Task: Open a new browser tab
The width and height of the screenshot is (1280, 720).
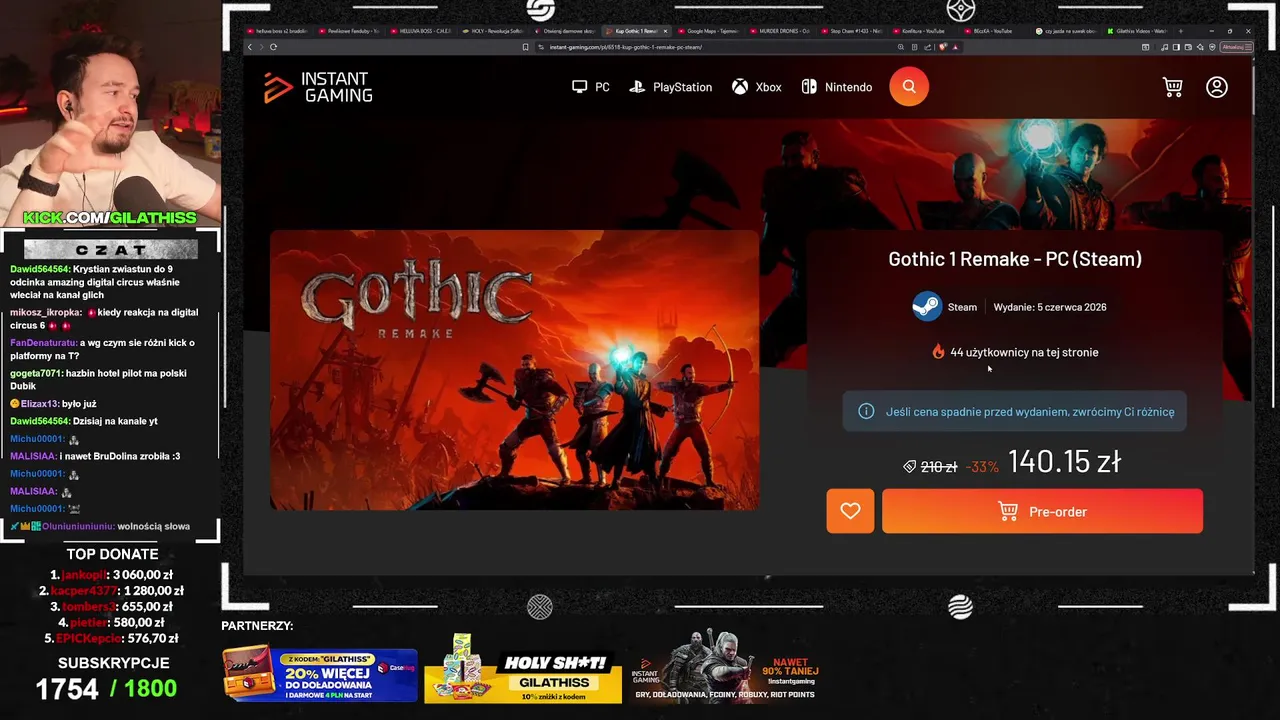Action: [1181, 31]
